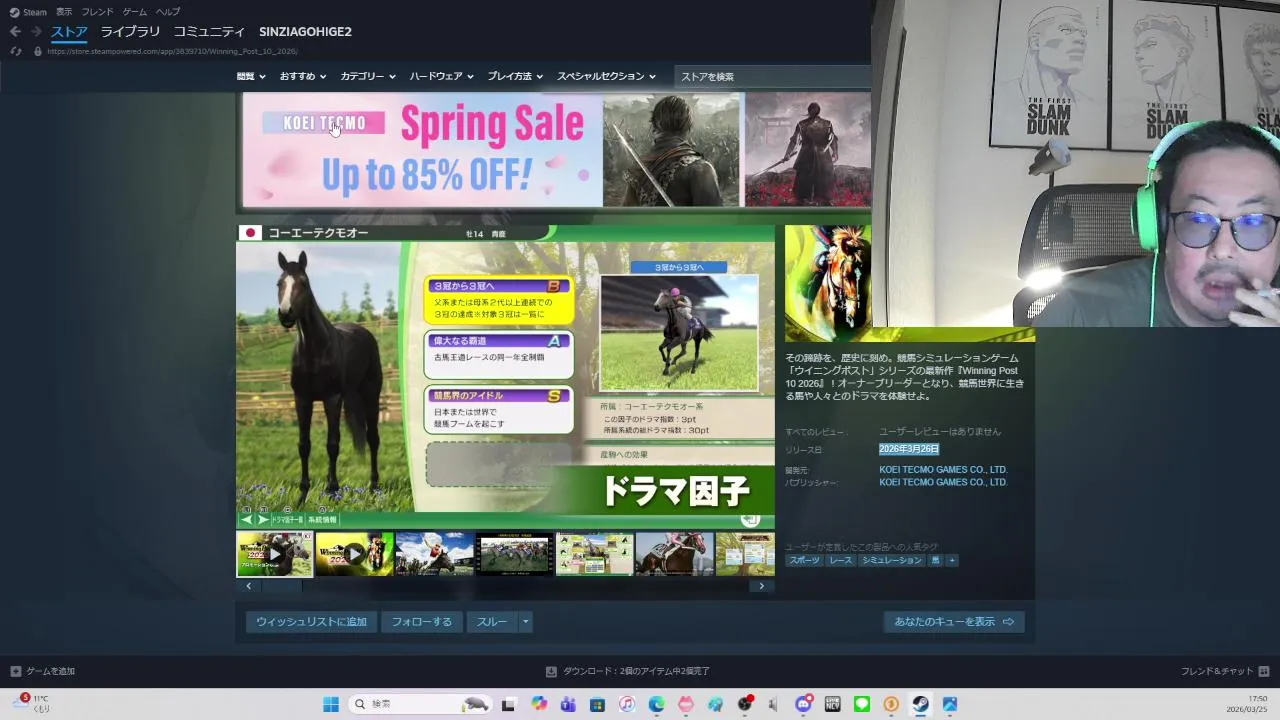This screenshot has width=1280, height=720.
Task: Open ダウンロード status in bottom bar
Action: [628, 671]
